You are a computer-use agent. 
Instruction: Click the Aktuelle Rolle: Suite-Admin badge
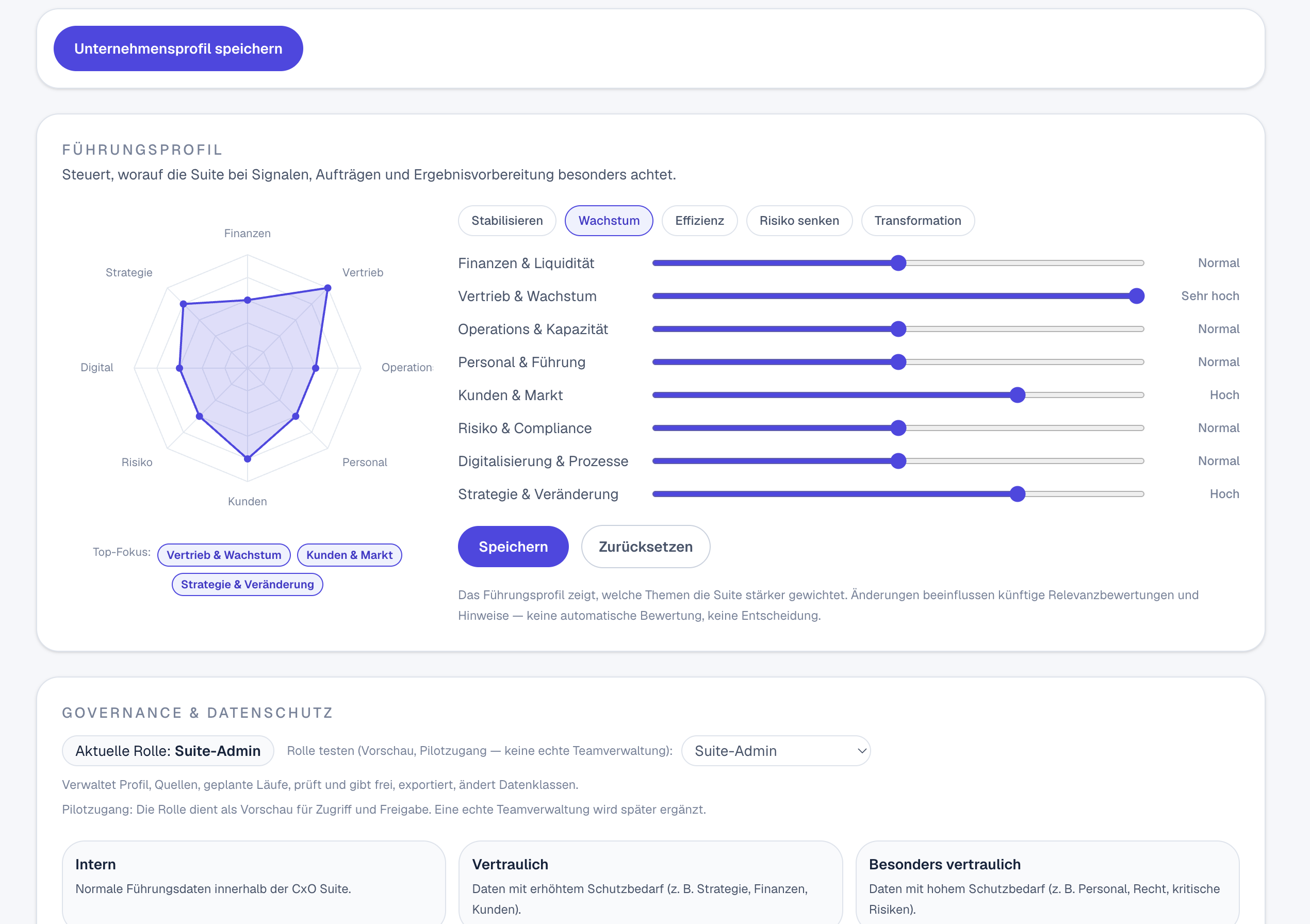(x=168, y=751)
